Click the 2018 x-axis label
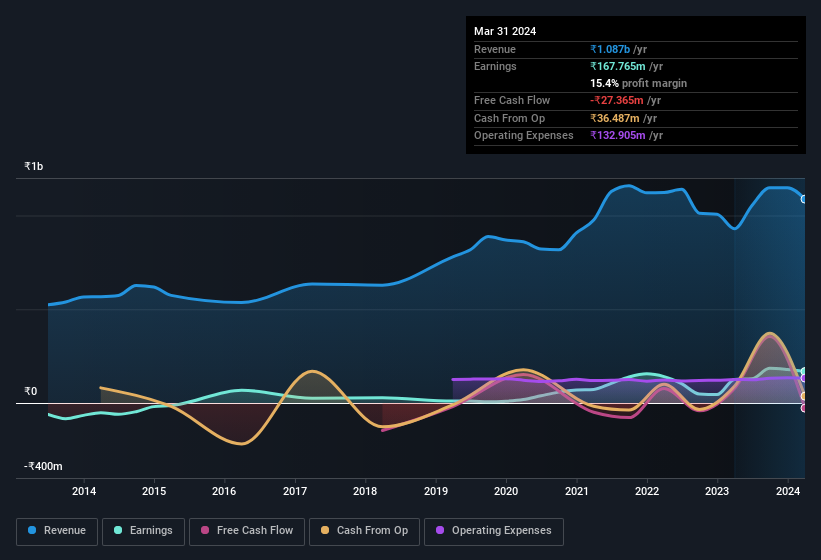The height and width of the screenshot is (560, 821). [365, 491]
